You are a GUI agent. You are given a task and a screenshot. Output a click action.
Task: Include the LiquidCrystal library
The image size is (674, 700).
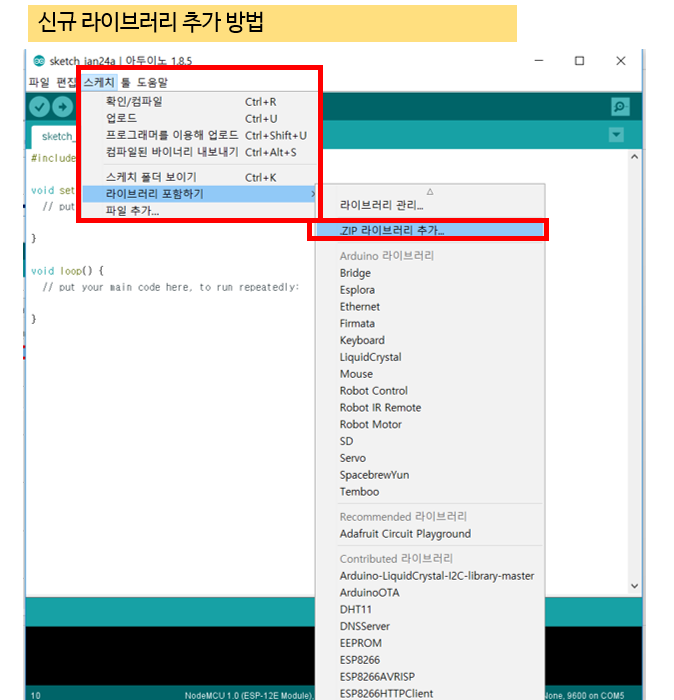(430, 357)
